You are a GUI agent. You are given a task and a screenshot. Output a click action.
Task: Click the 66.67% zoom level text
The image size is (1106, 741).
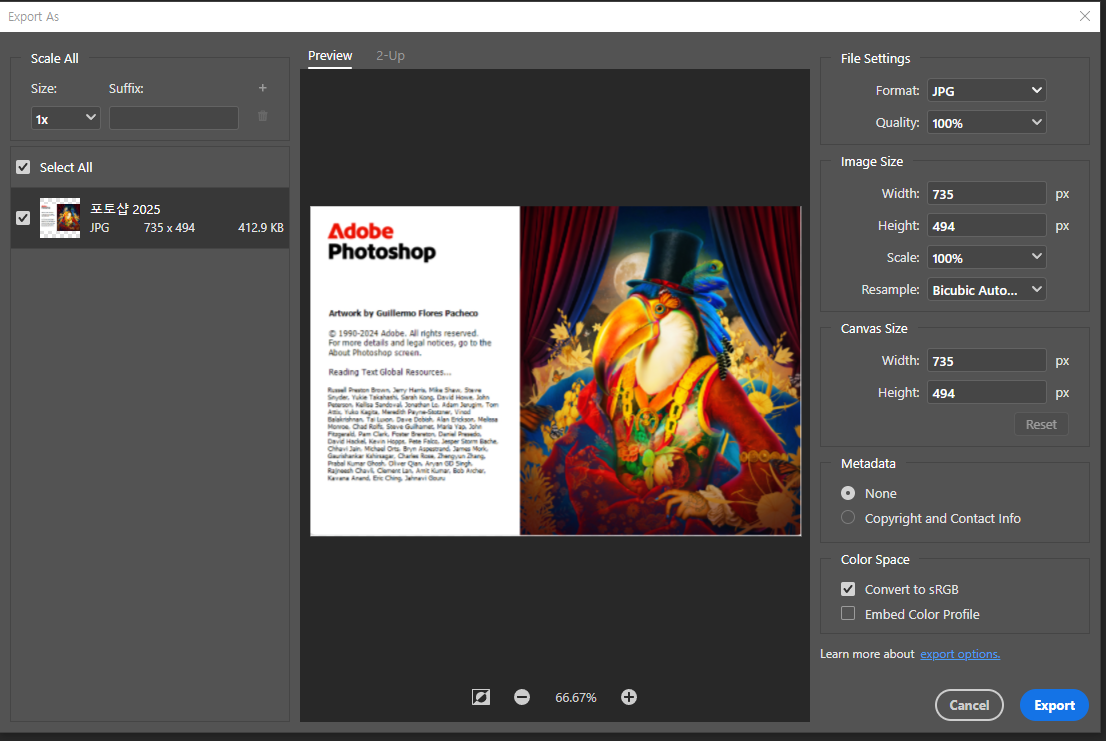point(576,697)
